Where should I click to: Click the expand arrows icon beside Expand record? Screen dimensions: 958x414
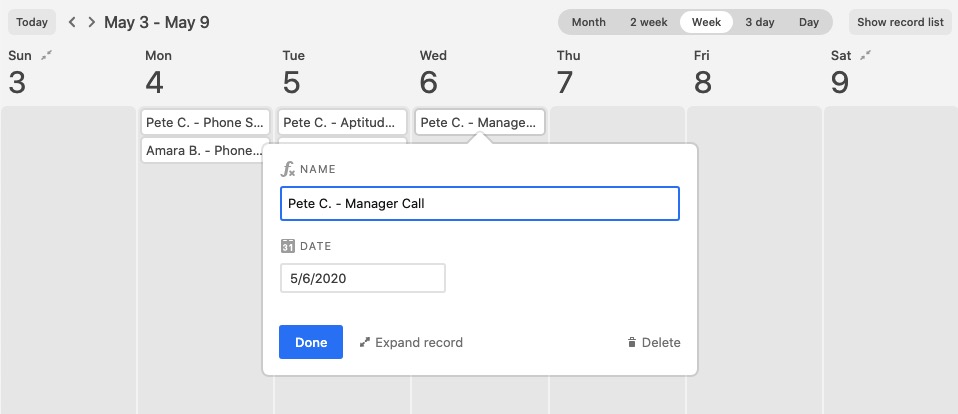point(365,343)
